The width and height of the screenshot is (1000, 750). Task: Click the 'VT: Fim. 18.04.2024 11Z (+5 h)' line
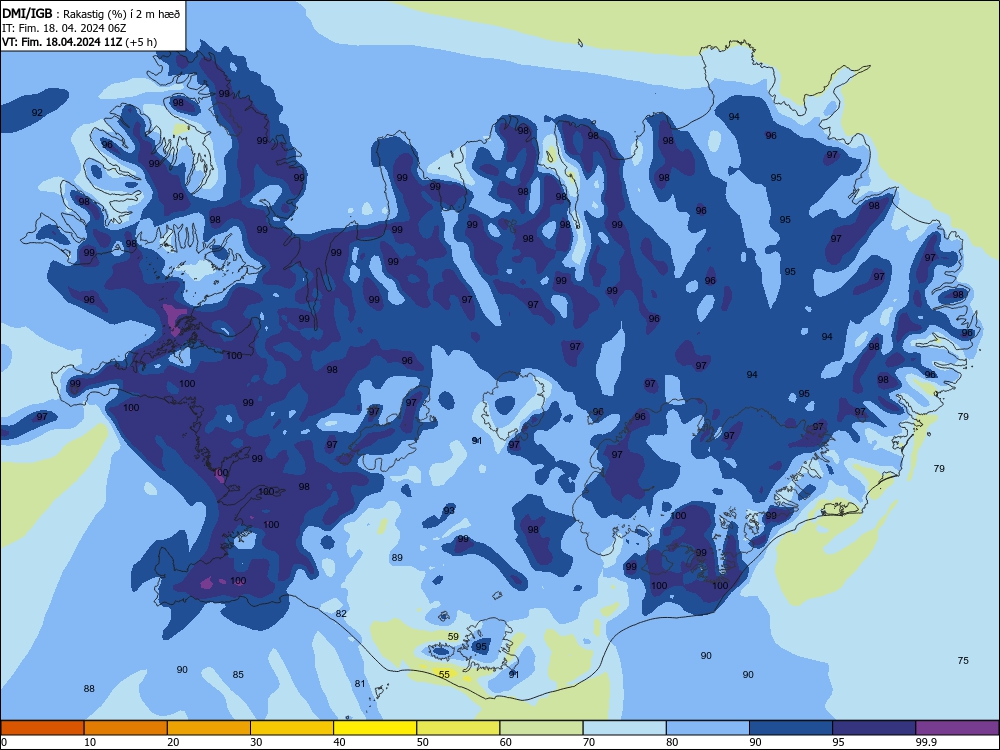click(79, 42)
